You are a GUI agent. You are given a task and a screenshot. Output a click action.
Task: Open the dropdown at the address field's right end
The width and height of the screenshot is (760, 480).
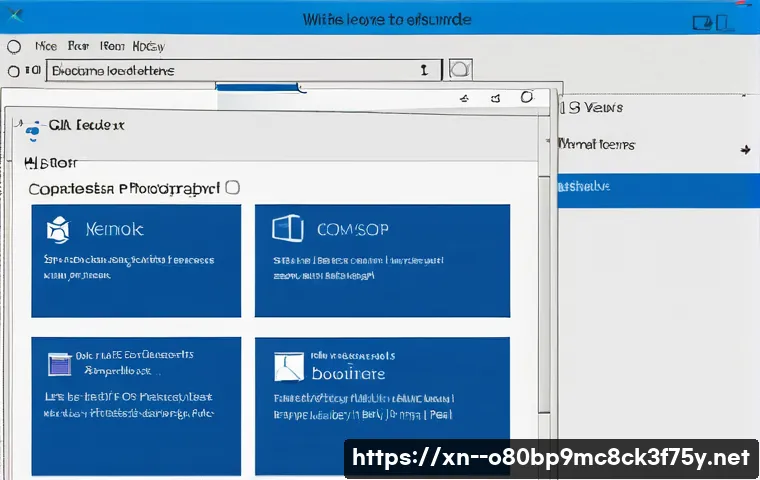[425, 70]
